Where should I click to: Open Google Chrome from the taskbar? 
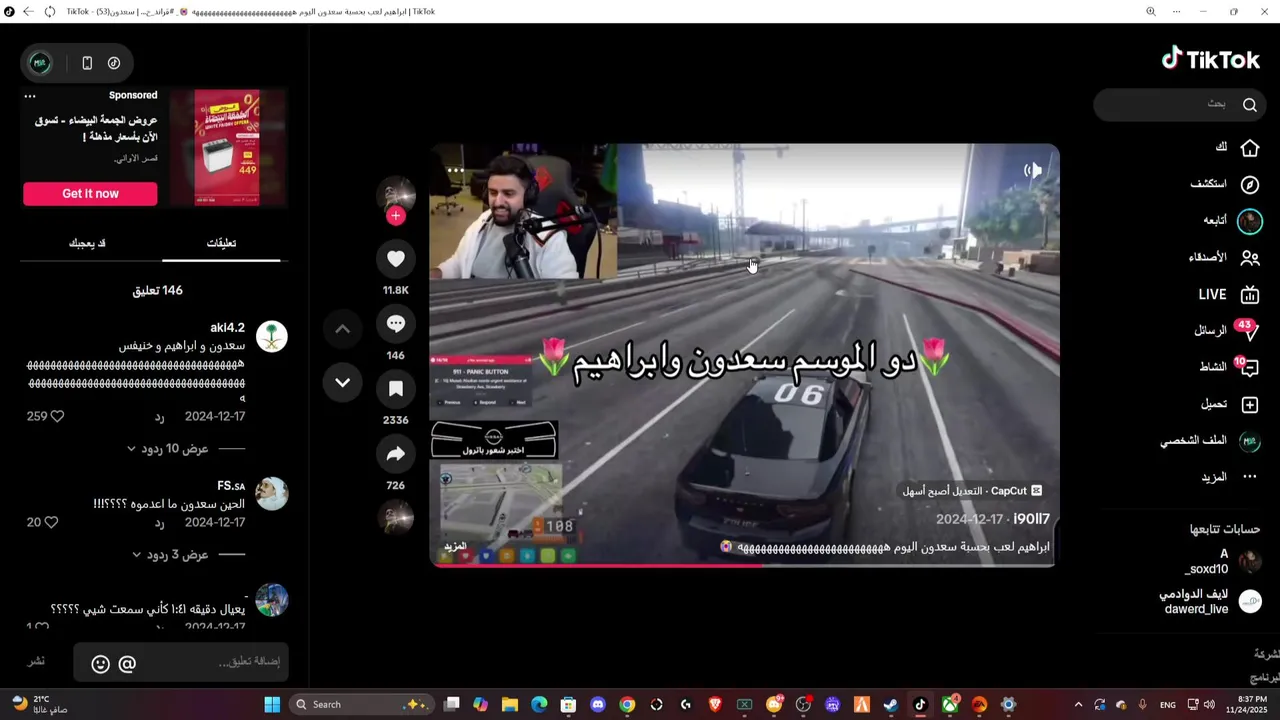click(x=627, y=704)
